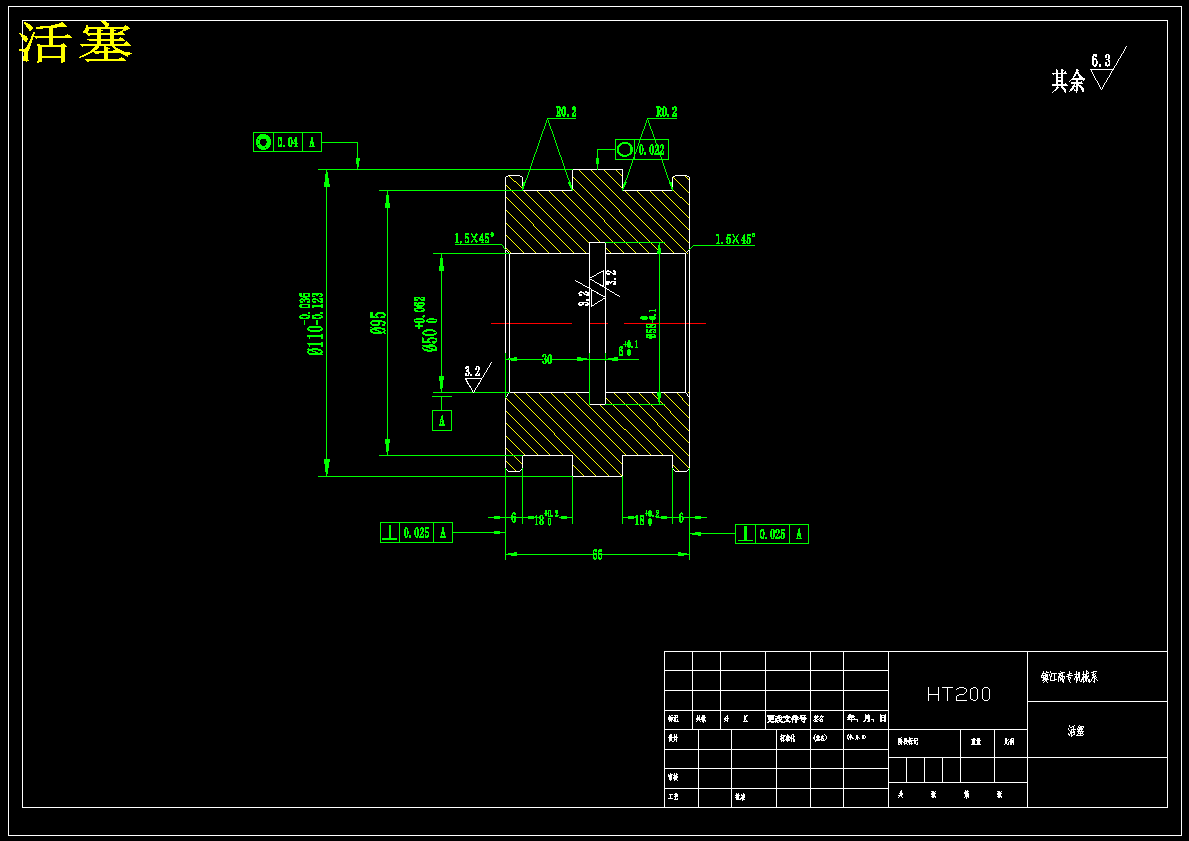Click the 66 overall width dimension
Screen dimensions: 1189x841
click(x=598, y=555)
